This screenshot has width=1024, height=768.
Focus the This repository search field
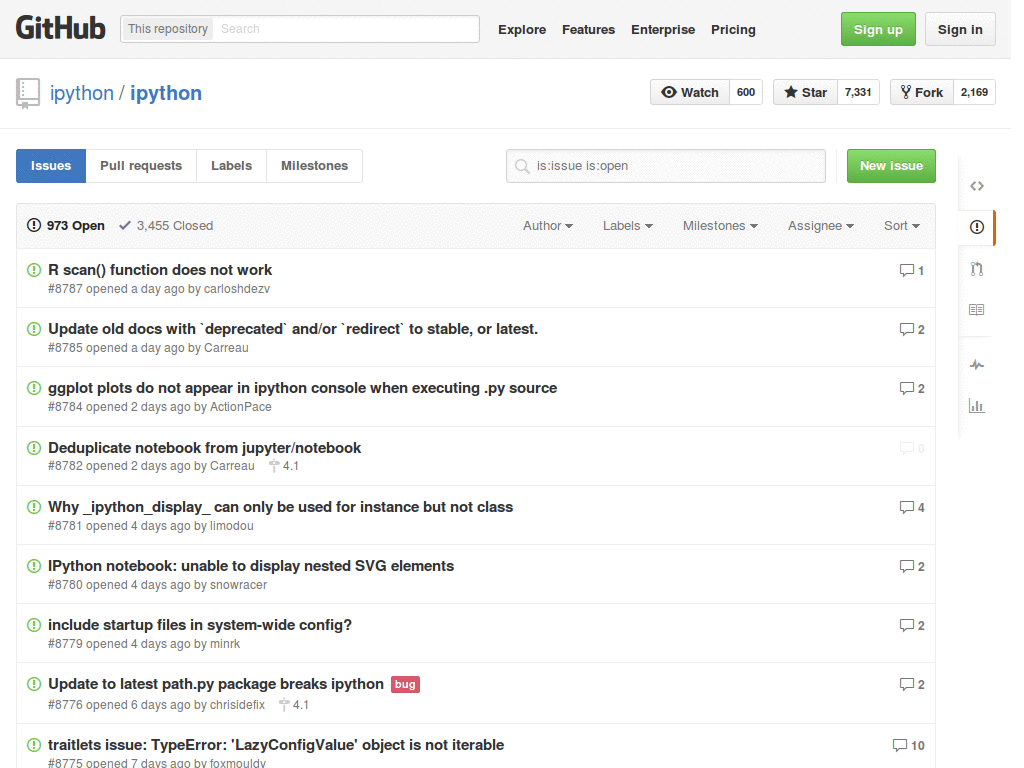coord(347,29)
